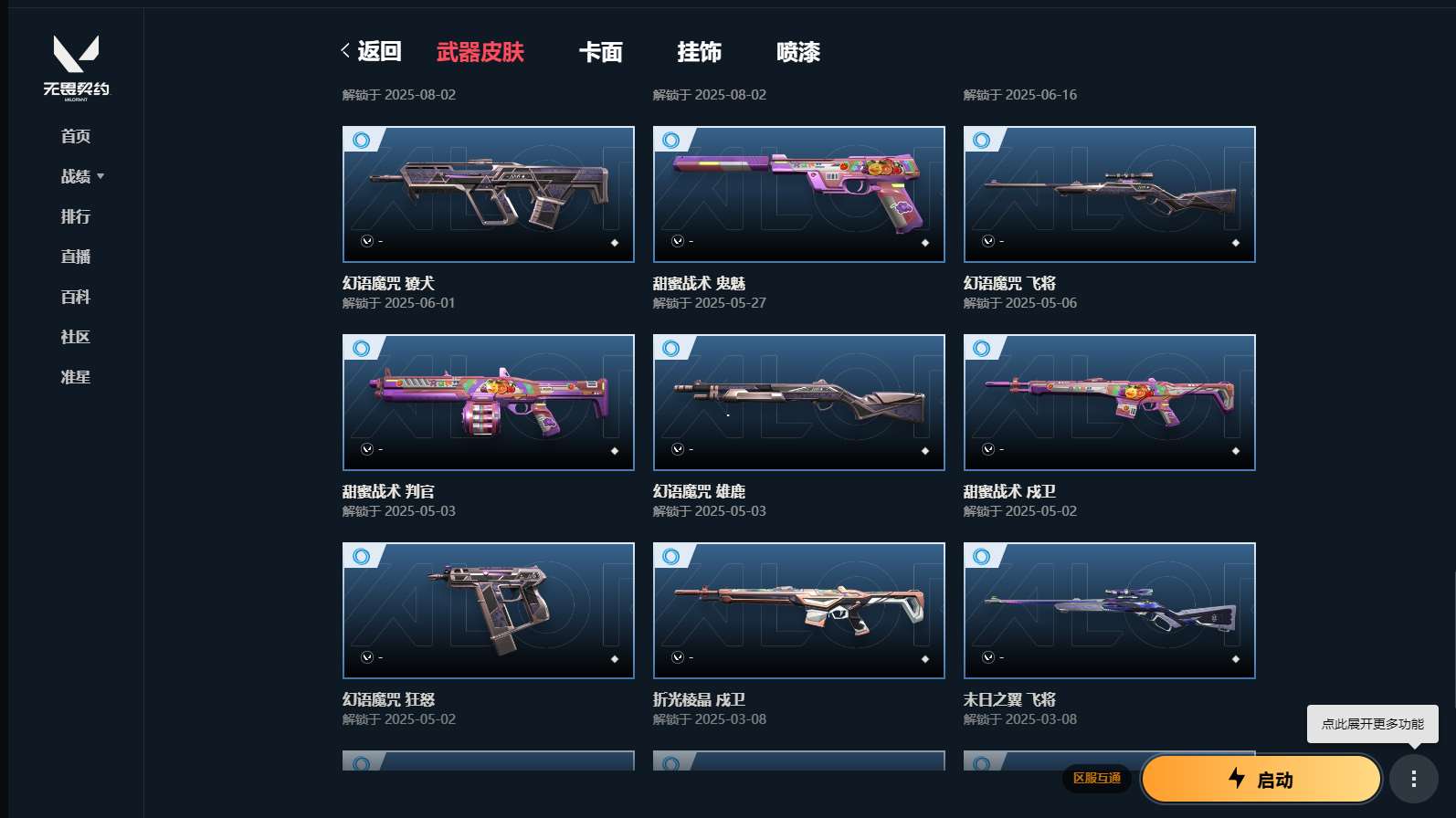Click the diamond marker on 幻语魔咒 飞将 card
The height and width of the screenshot is (818, 1456).
coord(1236,243)
